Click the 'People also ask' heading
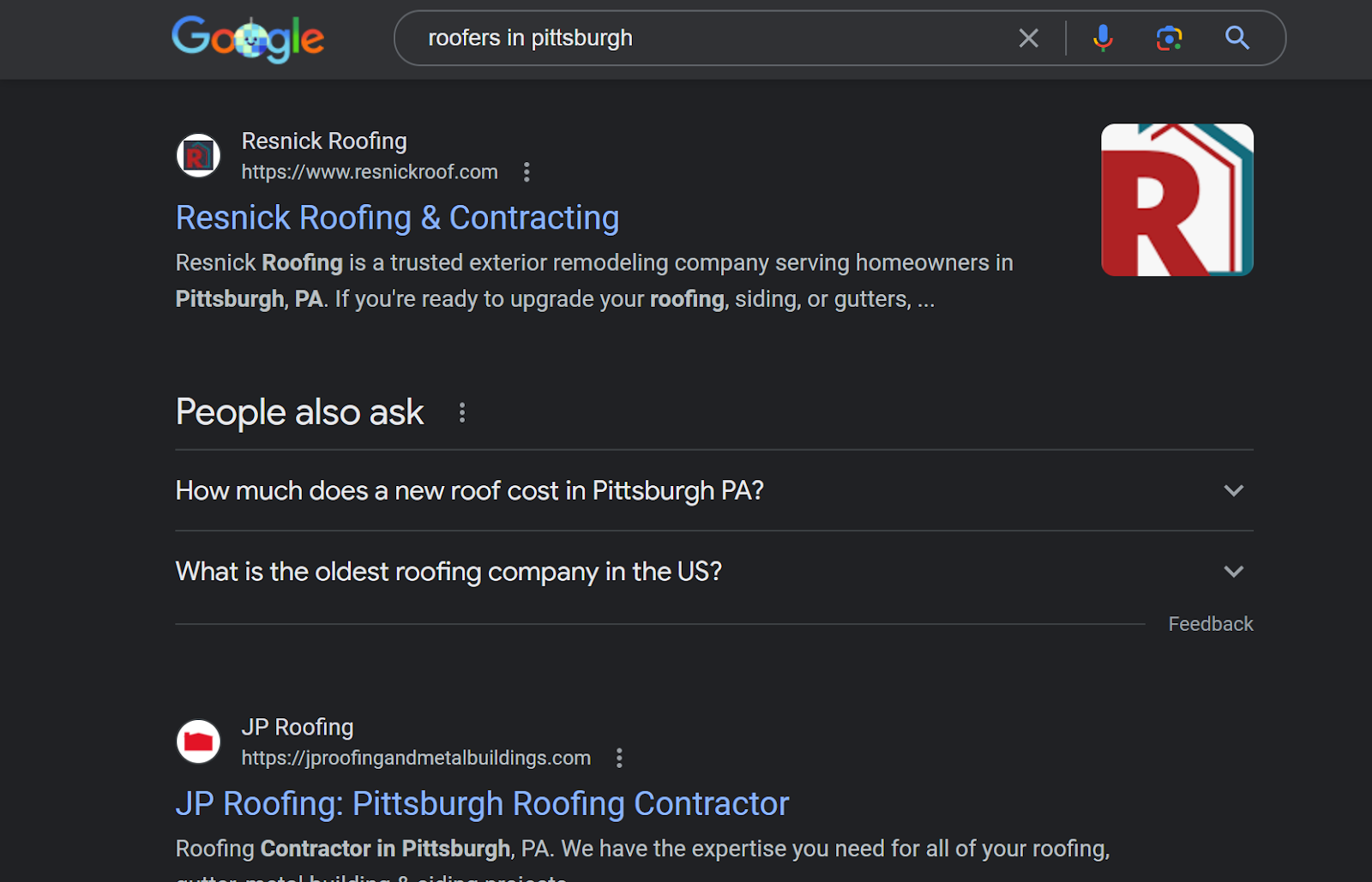 299,412
